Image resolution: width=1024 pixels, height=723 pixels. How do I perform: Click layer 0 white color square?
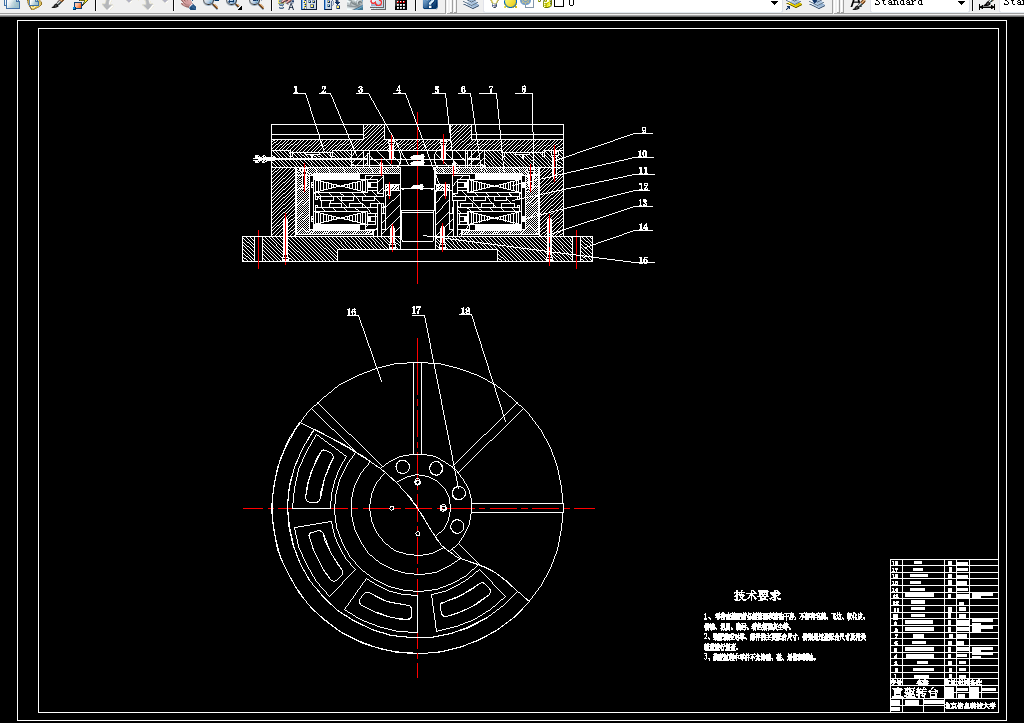click(x=559, y=3)
